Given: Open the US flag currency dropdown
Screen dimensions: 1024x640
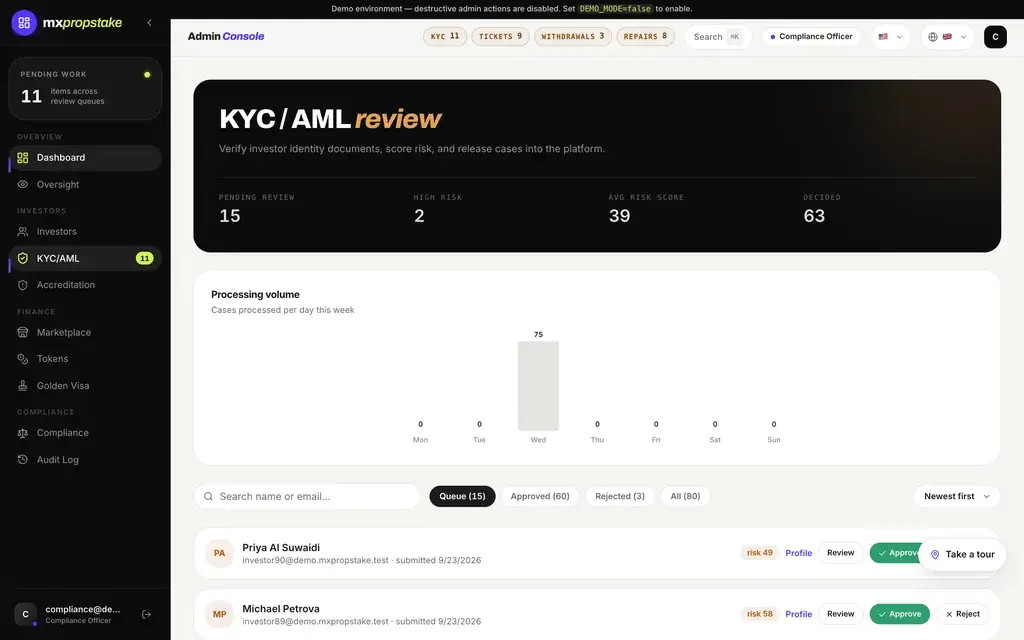Looking at the screenshot, I should click(890, 37).
